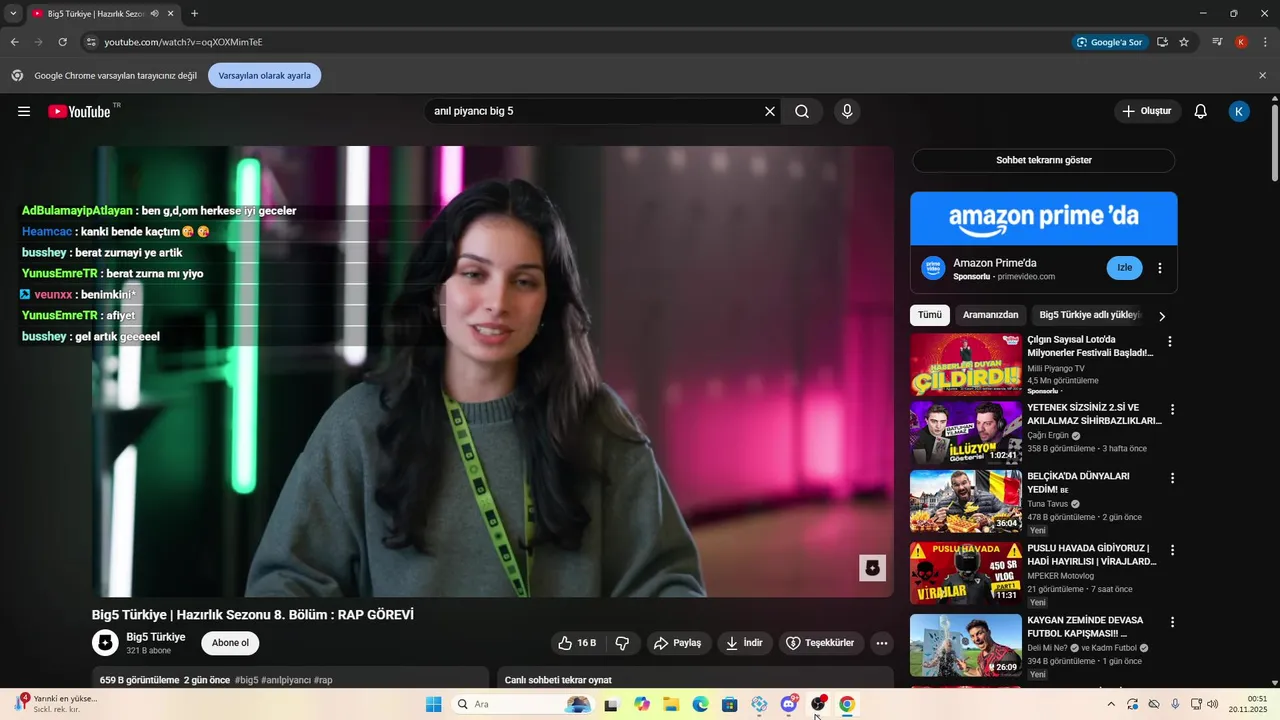Mute tab via speaker icon on tab
The height and width of the screenshot is (720, 1280).
(155, 14)
